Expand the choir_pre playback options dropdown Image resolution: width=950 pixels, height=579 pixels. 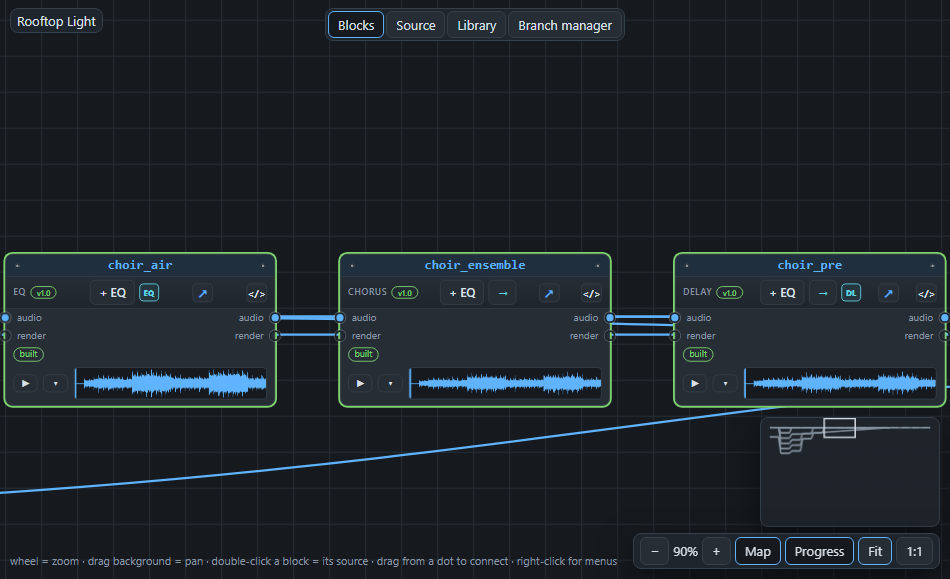[725, 383]
